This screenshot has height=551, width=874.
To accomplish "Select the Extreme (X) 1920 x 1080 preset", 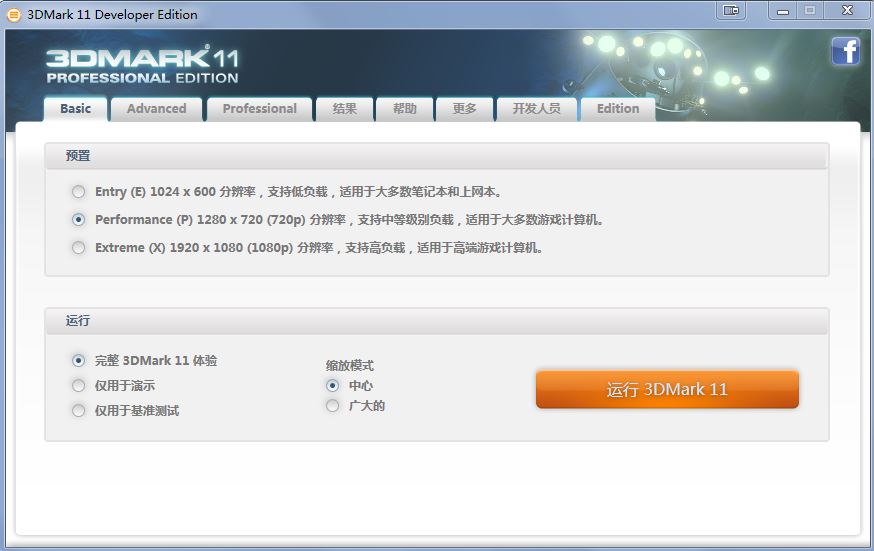I will [x=79, y=248].
